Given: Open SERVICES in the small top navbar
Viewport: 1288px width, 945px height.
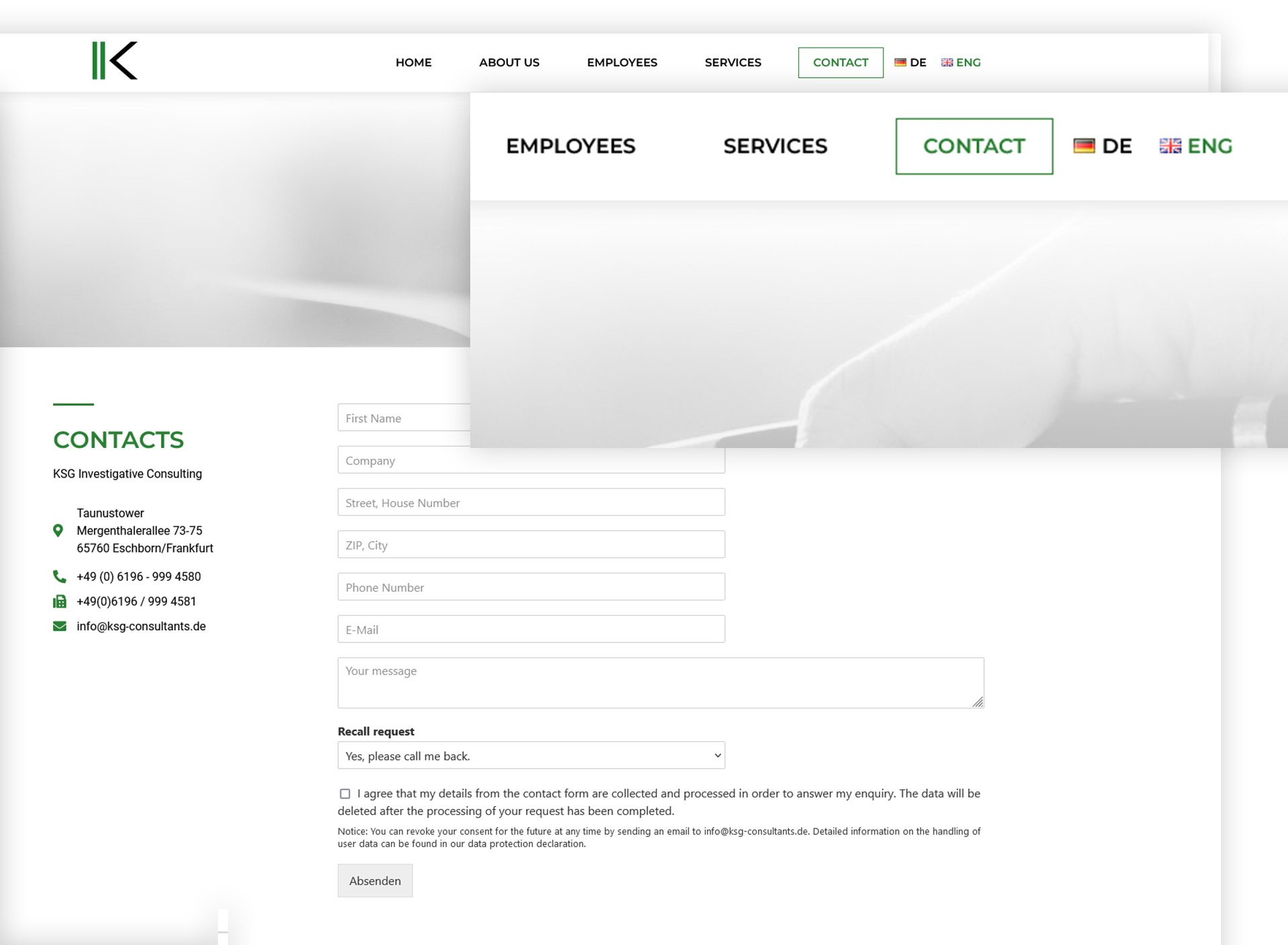Looking at the screenshot, I should point(733,62).
